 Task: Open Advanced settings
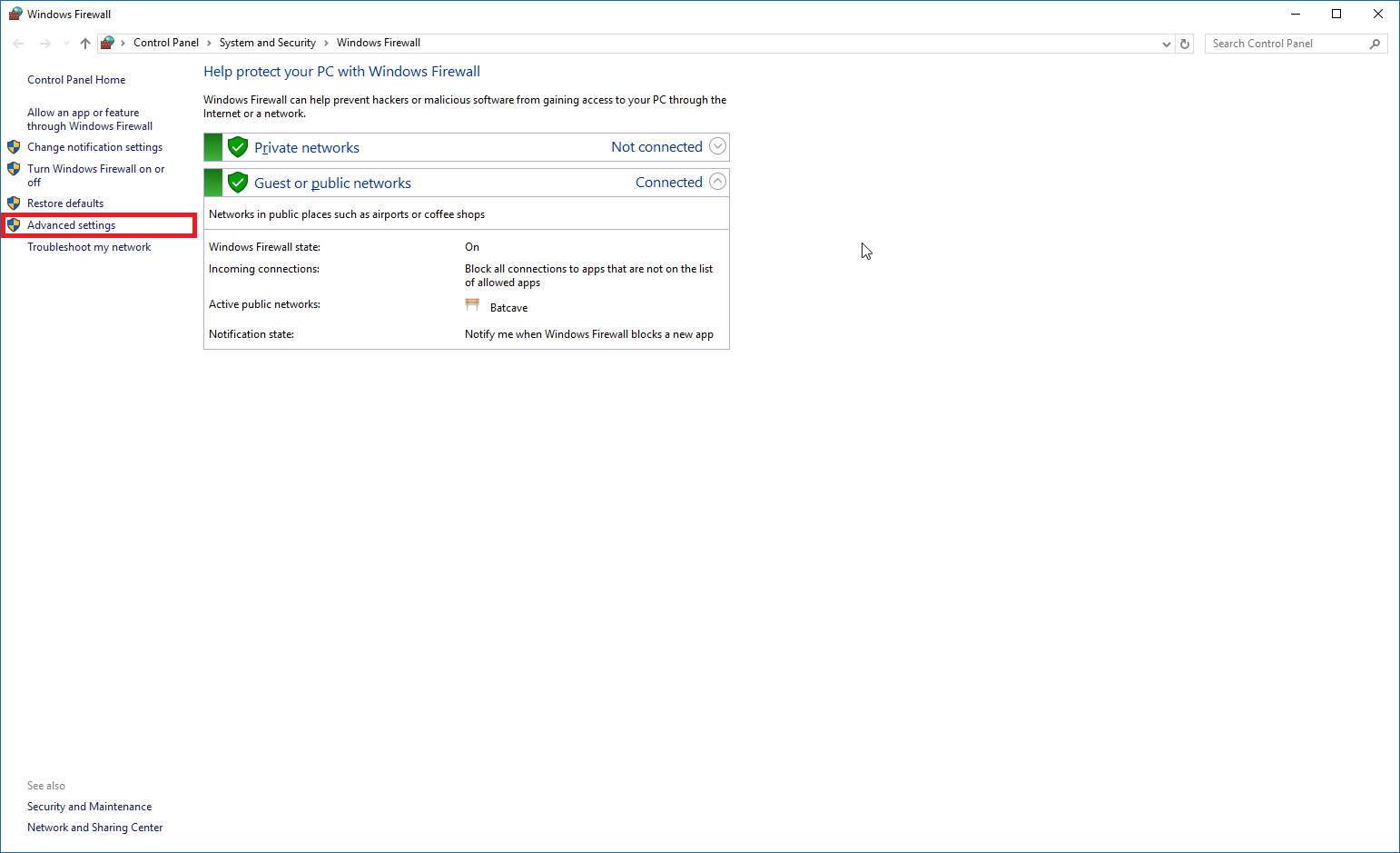72,225
